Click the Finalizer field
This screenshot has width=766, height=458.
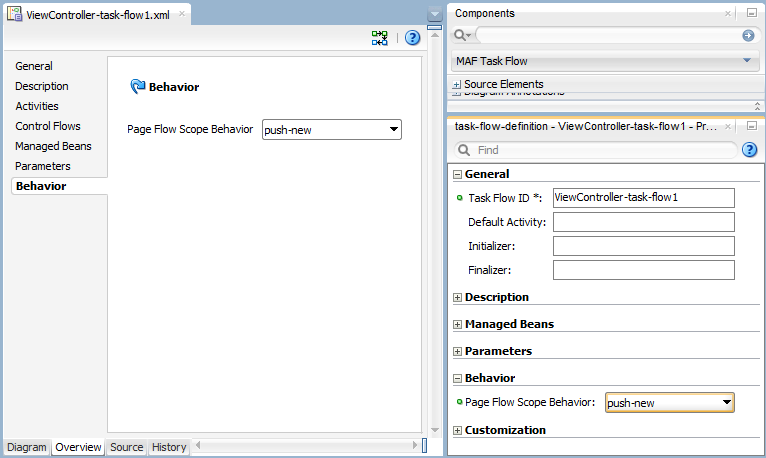[643, 270]
